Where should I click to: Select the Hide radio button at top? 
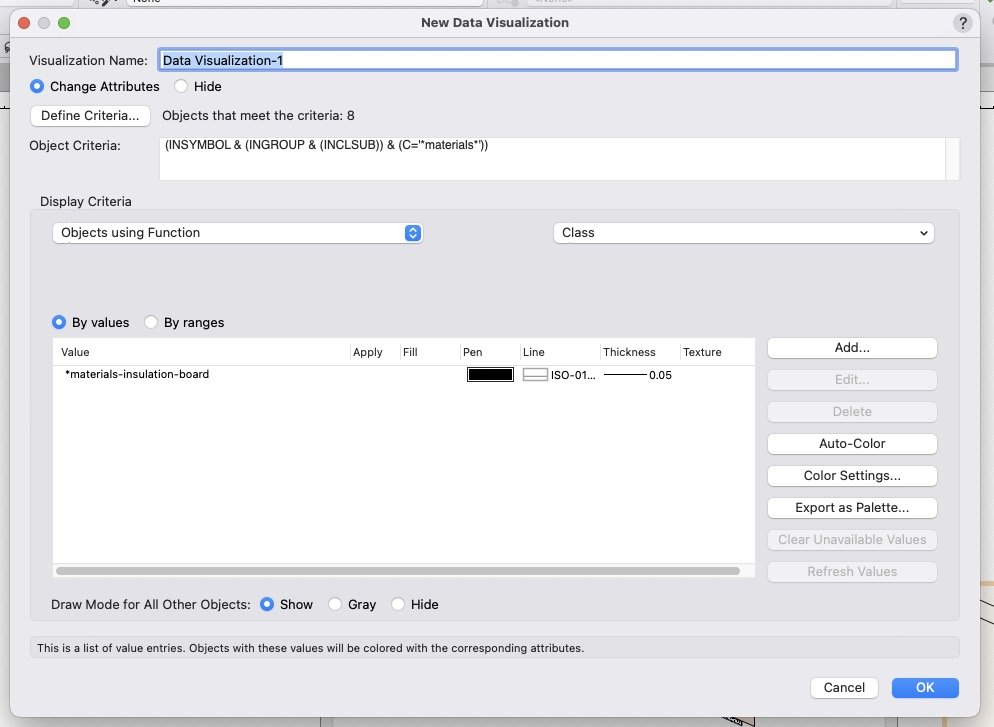coord(181,87)
